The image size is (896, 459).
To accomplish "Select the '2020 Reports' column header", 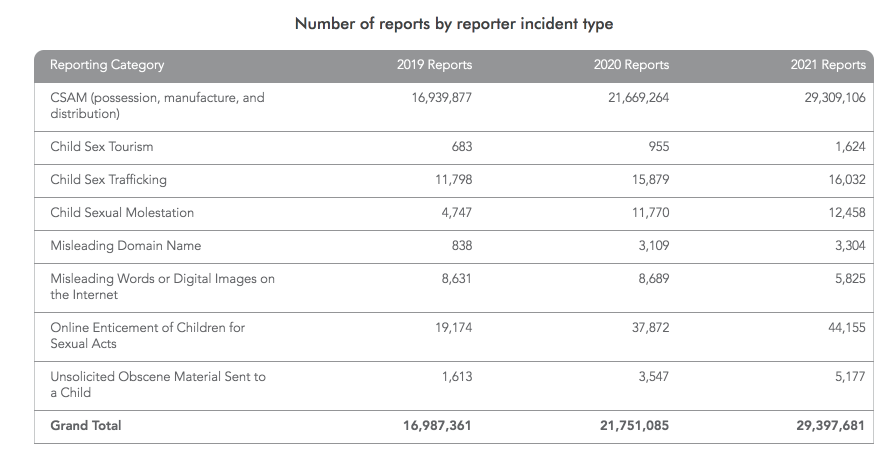I will pos(631,65).
